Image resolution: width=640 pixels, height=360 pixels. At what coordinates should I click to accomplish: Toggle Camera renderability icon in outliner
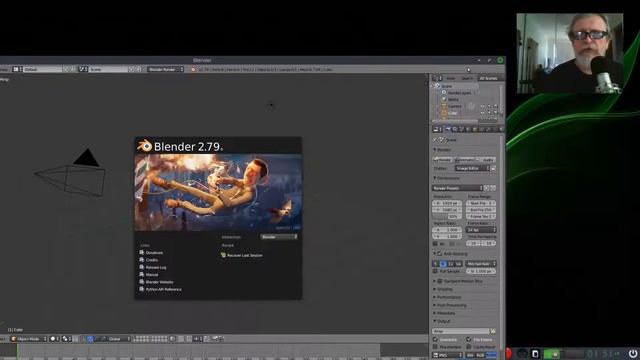496,107
